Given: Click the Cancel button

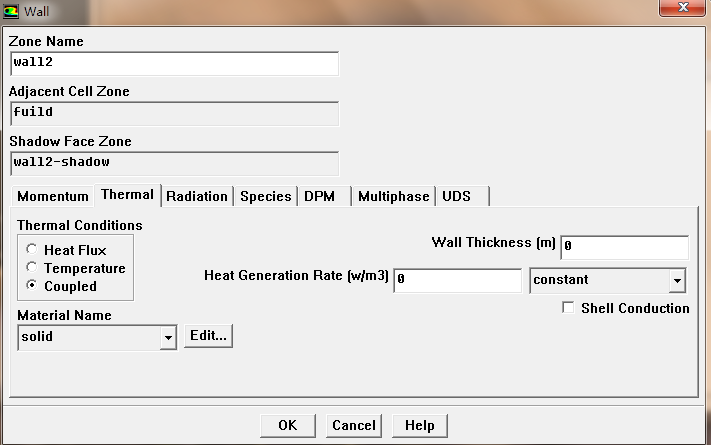Looking at the screenshot, I should tap(353, 425).
